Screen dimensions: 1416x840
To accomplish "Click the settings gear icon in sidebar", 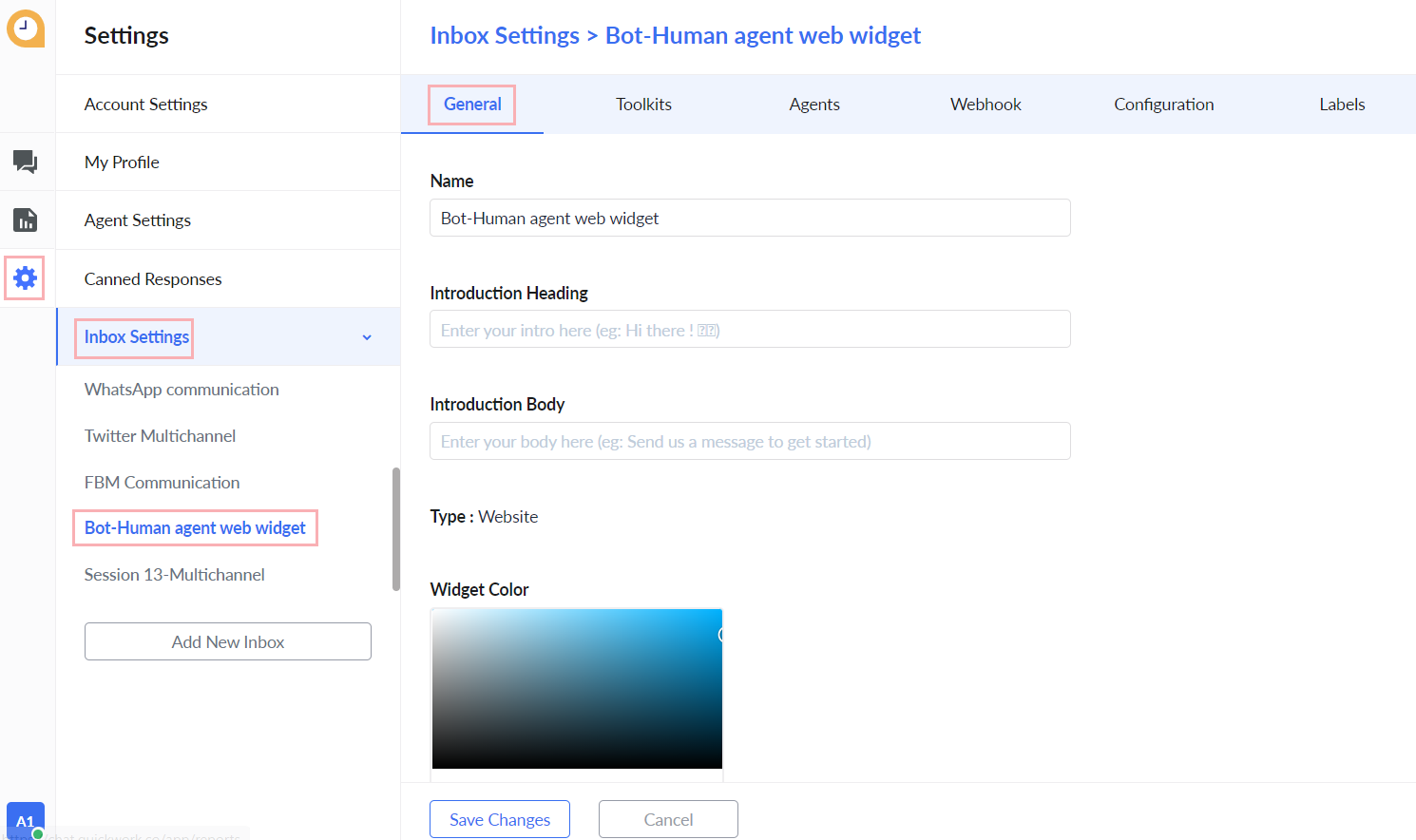I will (x=25, y=277).
